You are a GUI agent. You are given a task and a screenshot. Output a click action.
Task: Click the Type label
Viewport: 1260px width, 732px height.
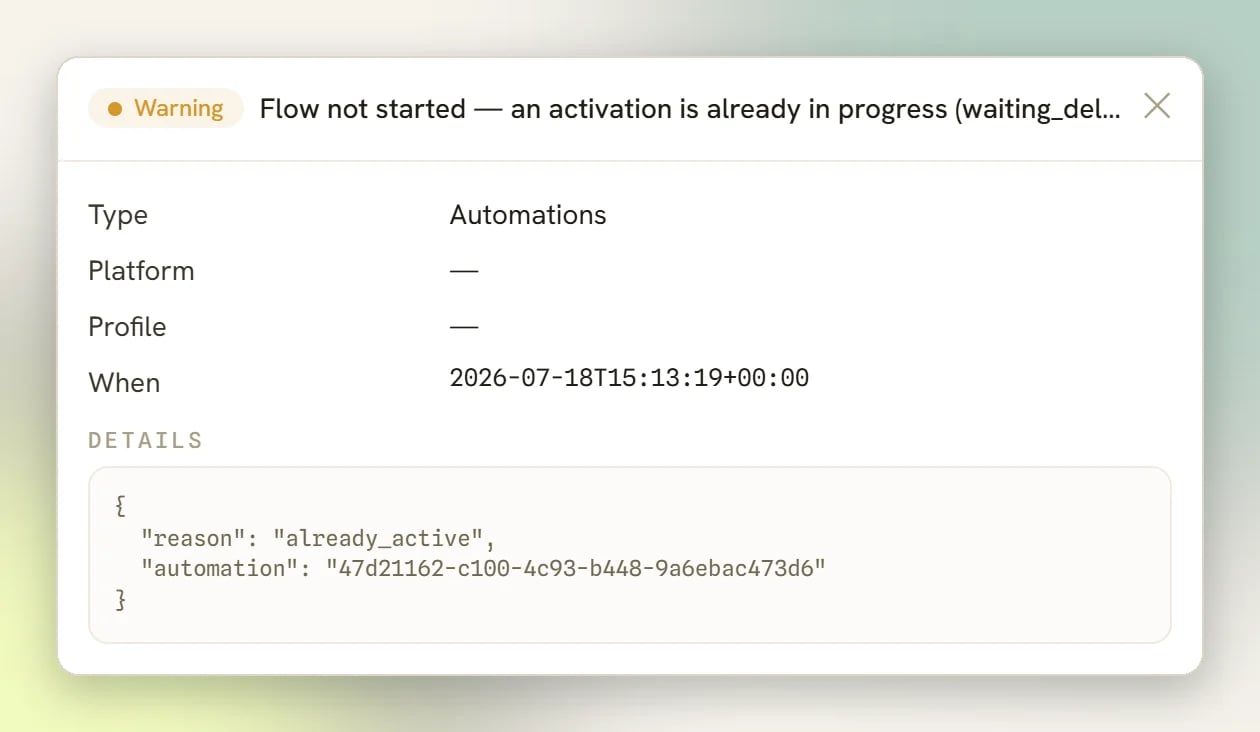pos(118,215)
